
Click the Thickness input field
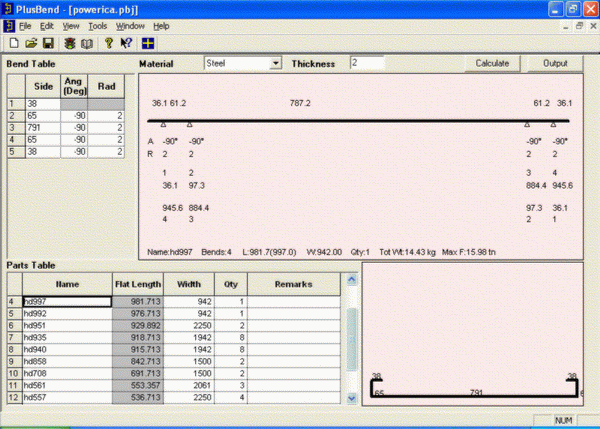pos(366,63)
